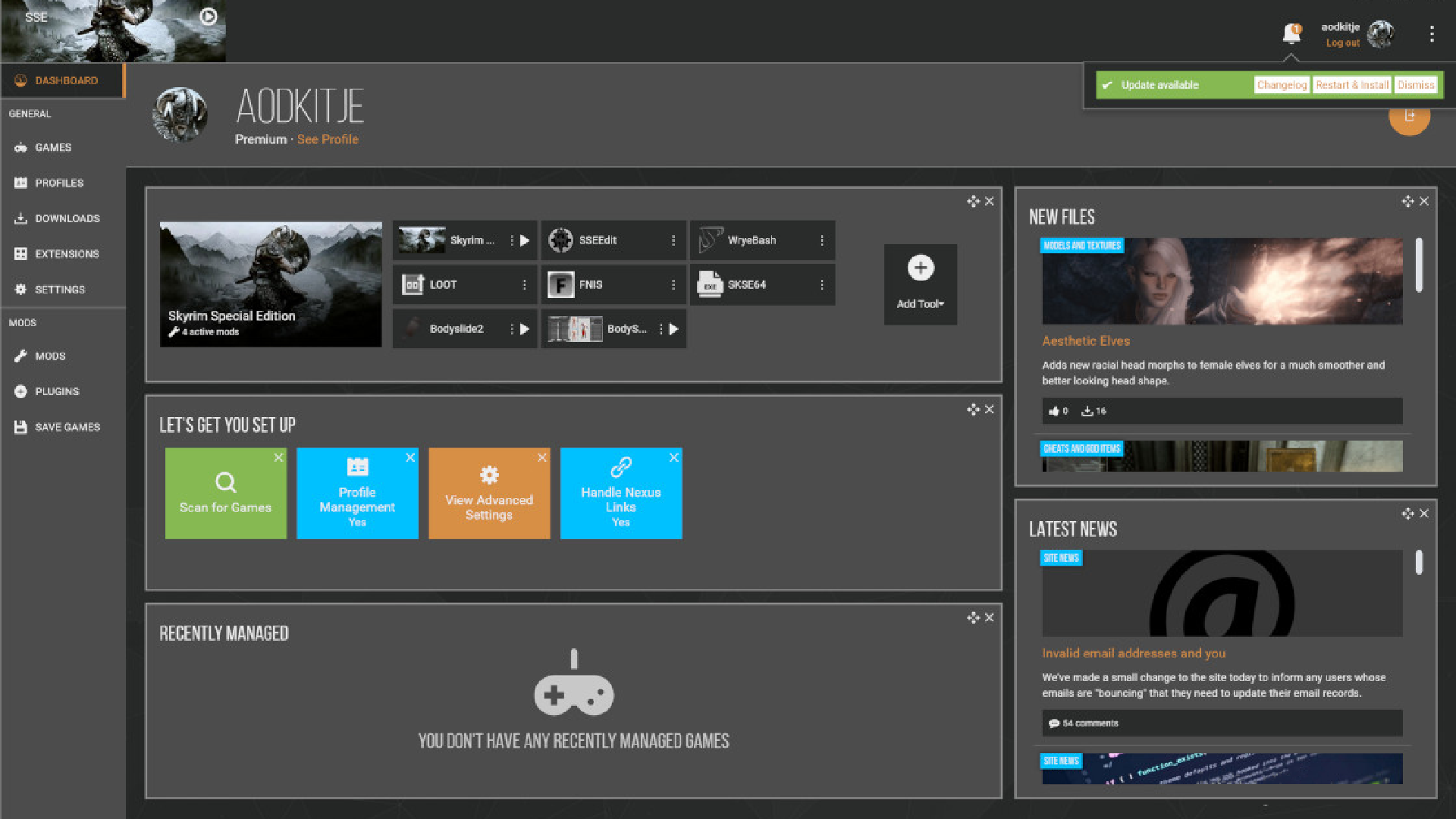Open the Aesthetic Elves mod link
This screenshot has height=819, width=1456.
[x=1085, y=341]
